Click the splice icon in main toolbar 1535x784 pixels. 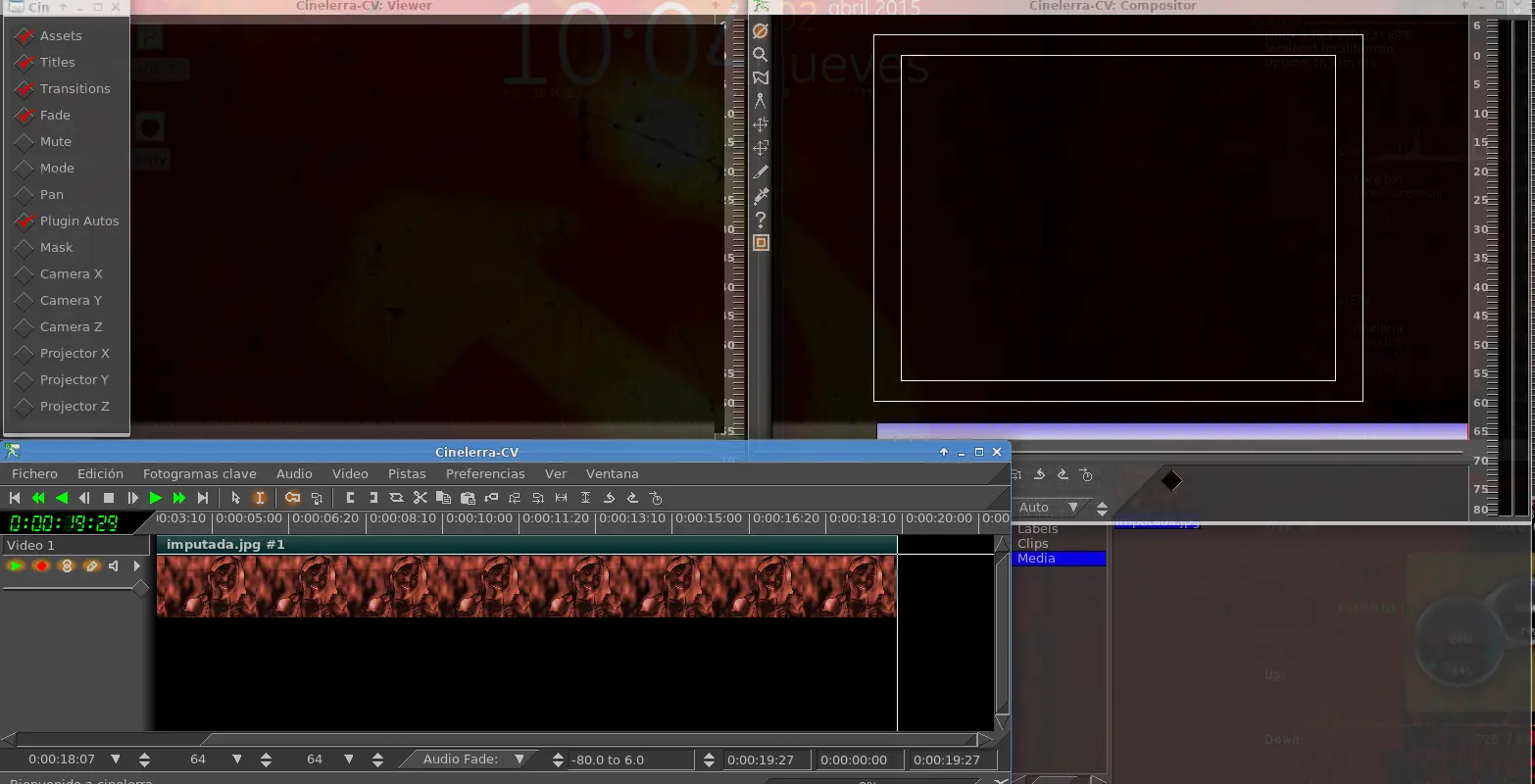point(397,498)
